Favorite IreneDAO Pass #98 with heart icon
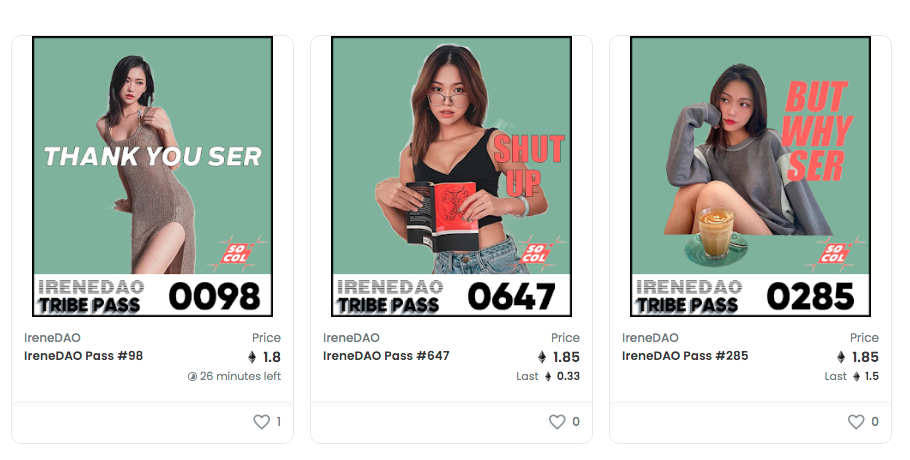The image size is (910, 460). click(x=262, y=422)
